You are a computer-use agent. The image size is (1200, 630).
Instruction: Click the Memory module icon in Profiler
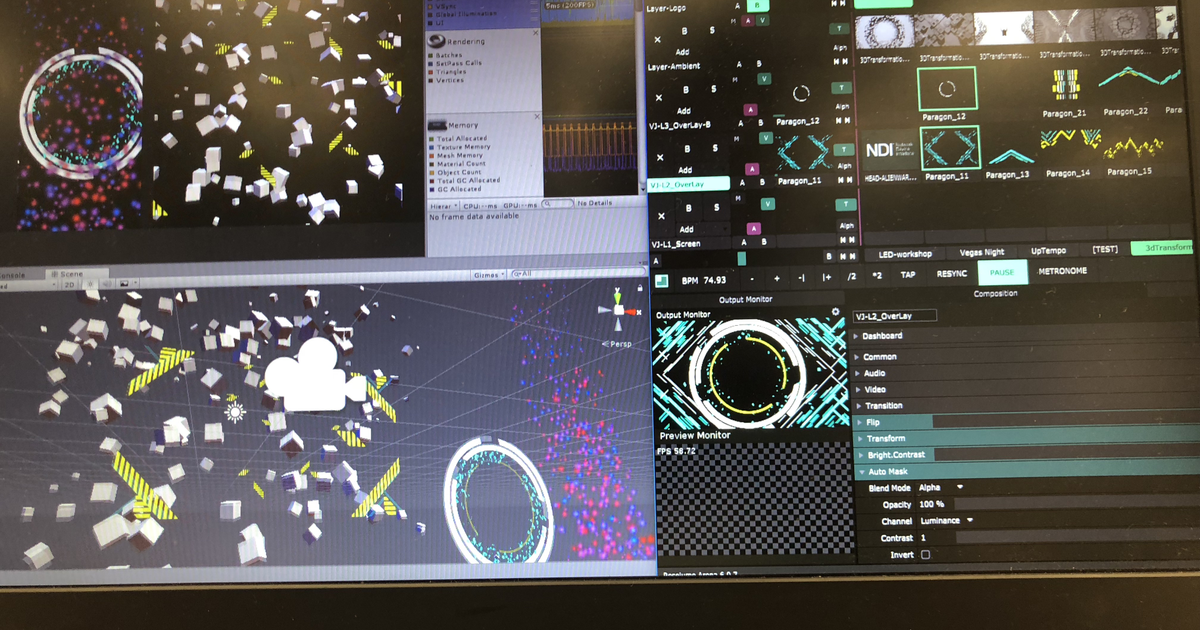(x=437, y=125)
